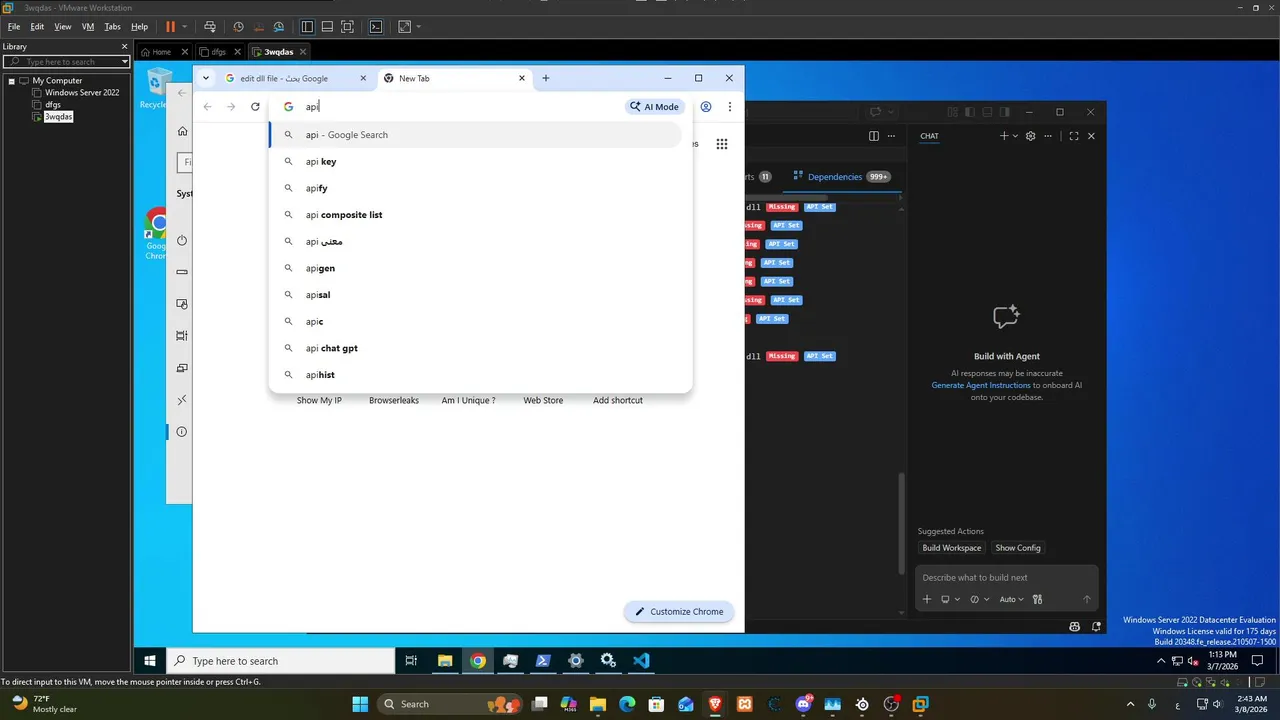Open the Tabs menu in VMware
1280x720 pixels.
113,27
